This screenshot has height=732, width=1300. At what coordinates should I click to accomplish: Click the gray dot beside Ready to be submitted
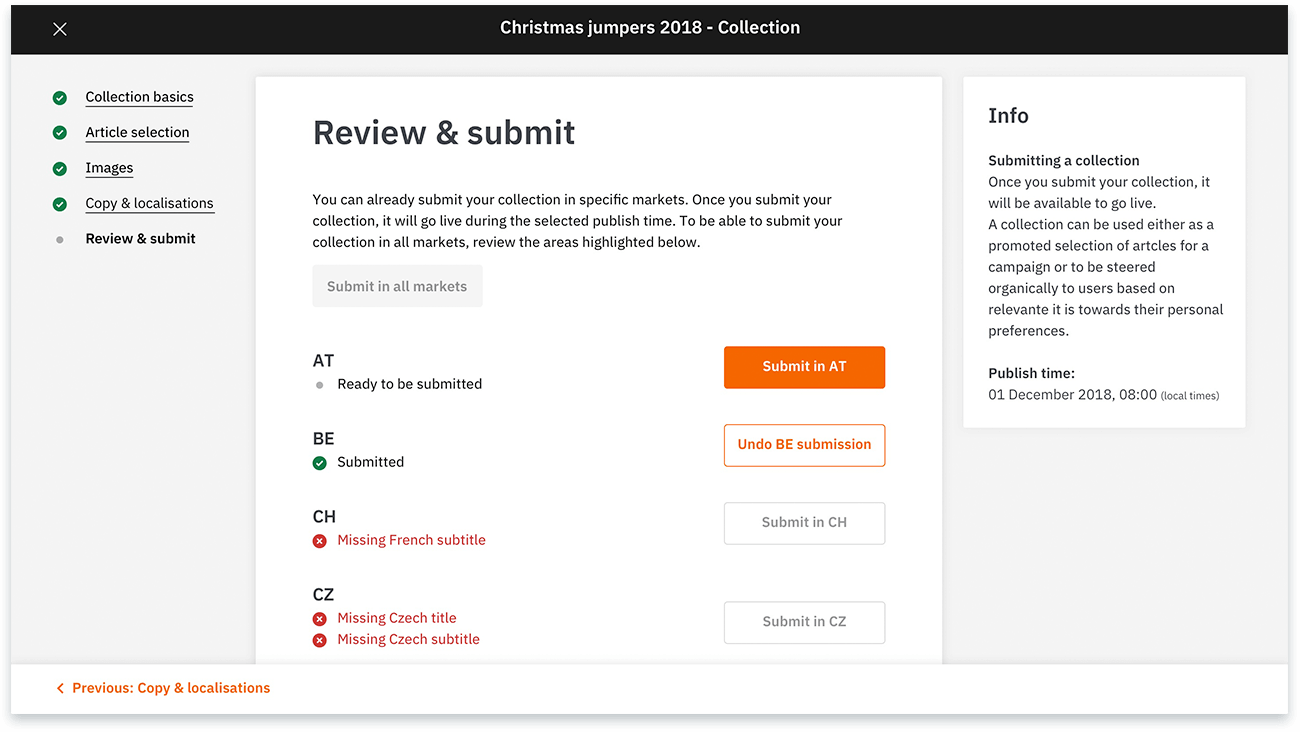click(319, 383)
